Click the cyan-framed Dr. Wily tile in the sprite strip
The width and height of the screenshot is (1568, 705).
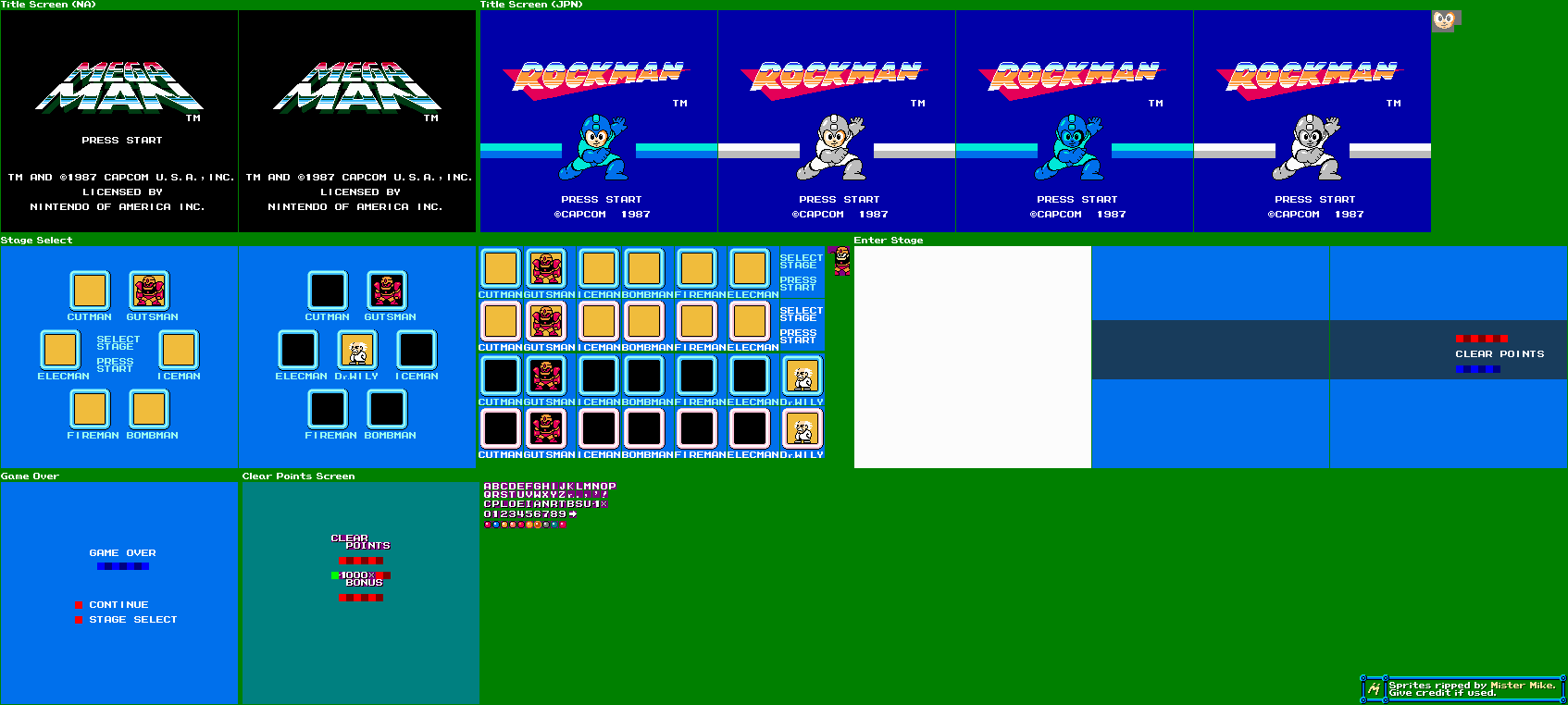pos(803,376)
